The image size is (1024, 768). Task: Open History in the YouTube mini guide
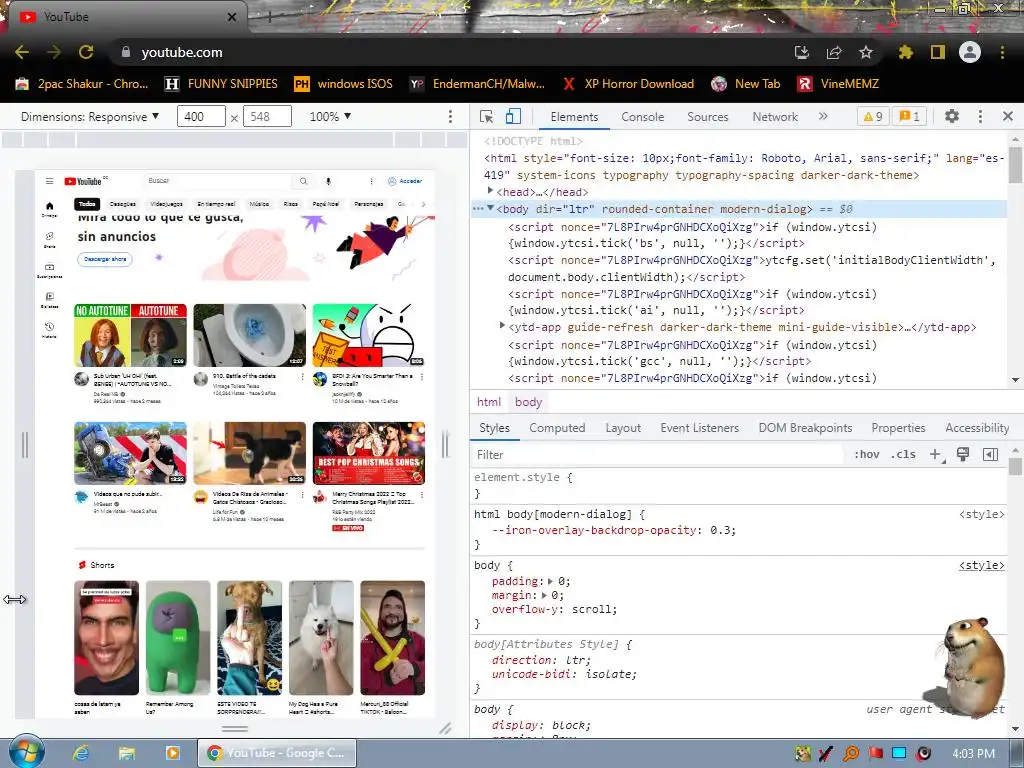(50, 330)
